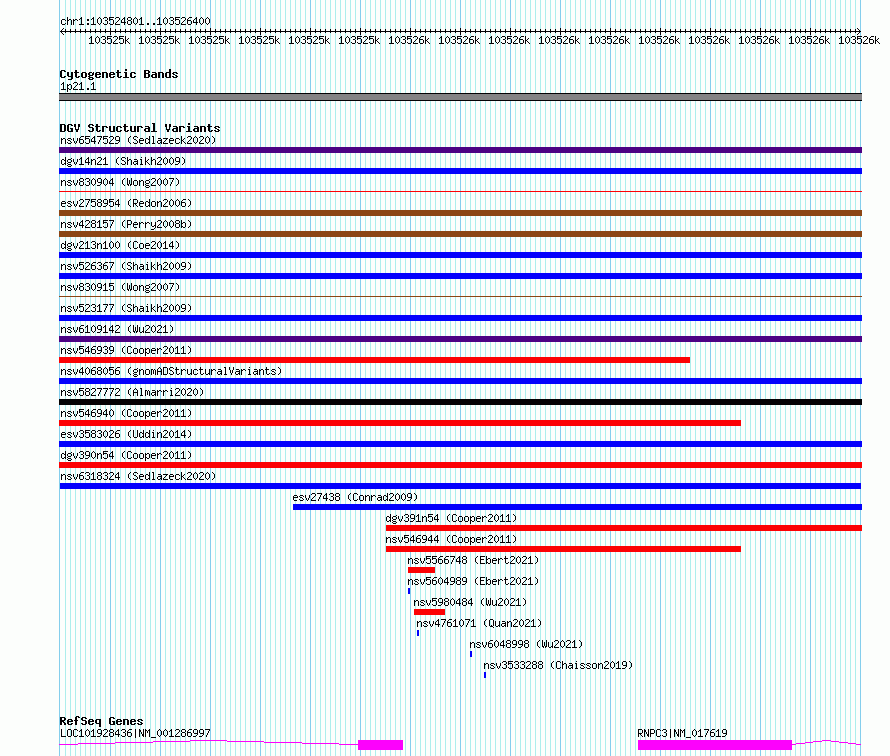Click the small blue mark under nsv5604989
890x756 pixels.
(x=409, y=591)
